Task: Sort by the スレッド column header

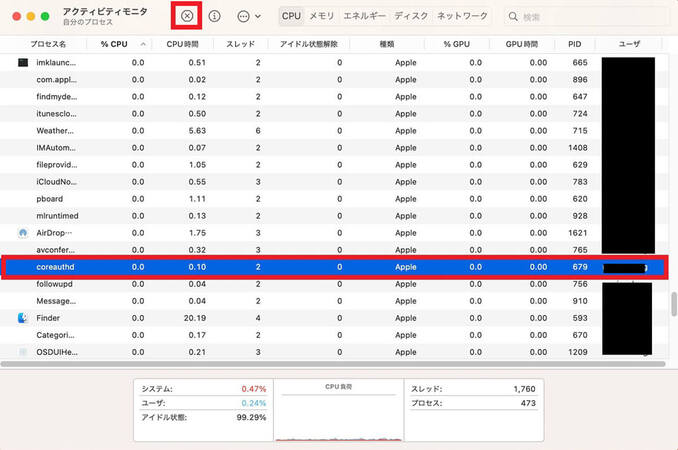Action: (x=240, y=44)
